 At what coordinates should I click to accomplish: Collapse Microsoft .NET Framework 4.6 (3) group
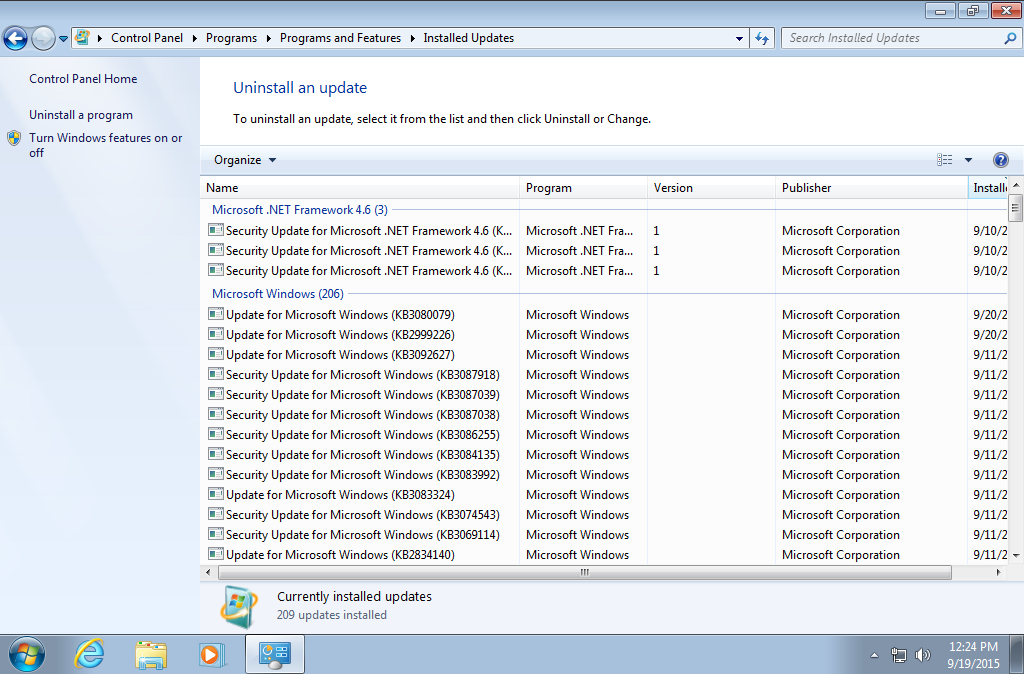click(x=300, y=210)
